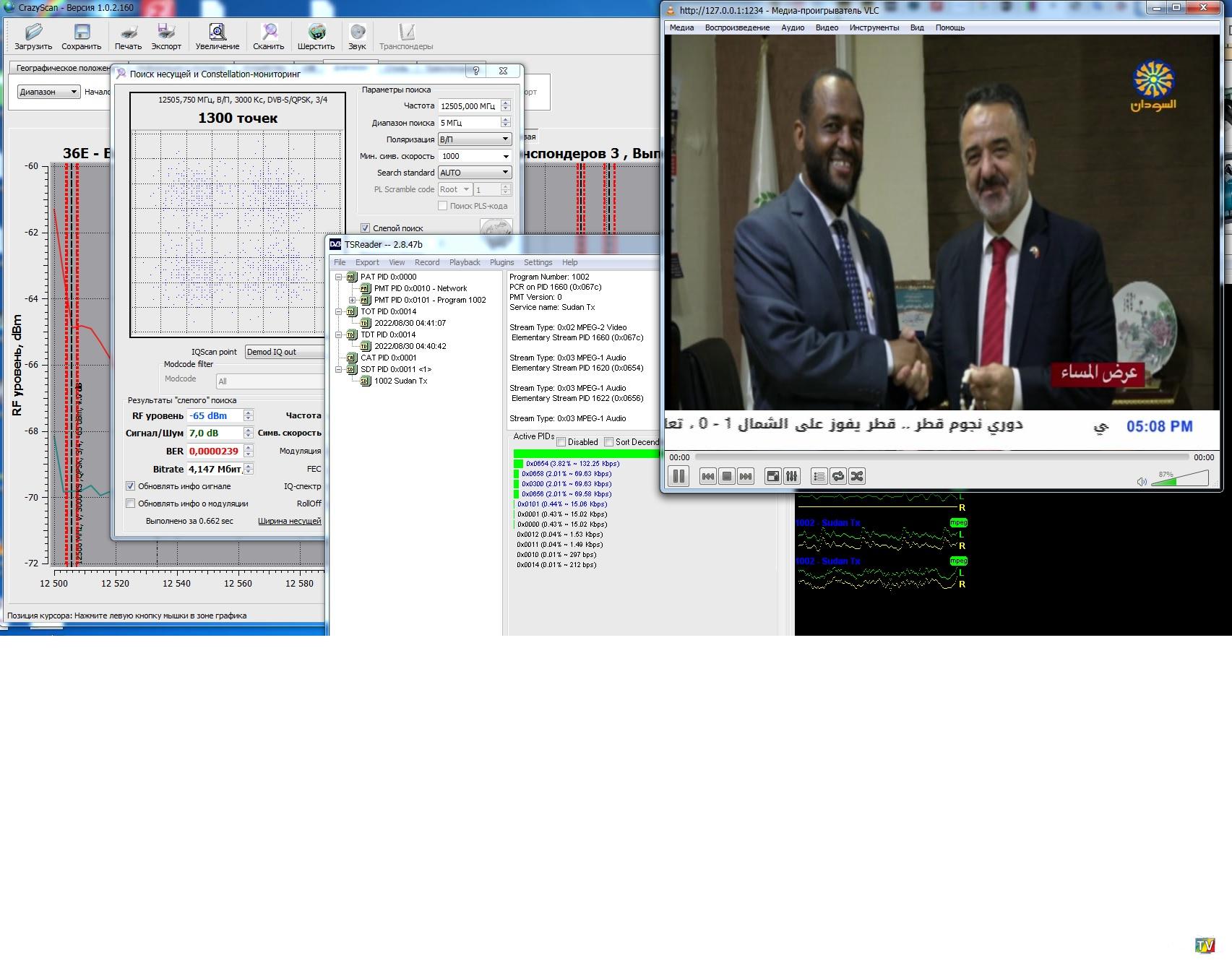Viewport: 1232px width, 963px height.
Task: Toggle VLC fullscreen video button
Action: tap(772, 476)
